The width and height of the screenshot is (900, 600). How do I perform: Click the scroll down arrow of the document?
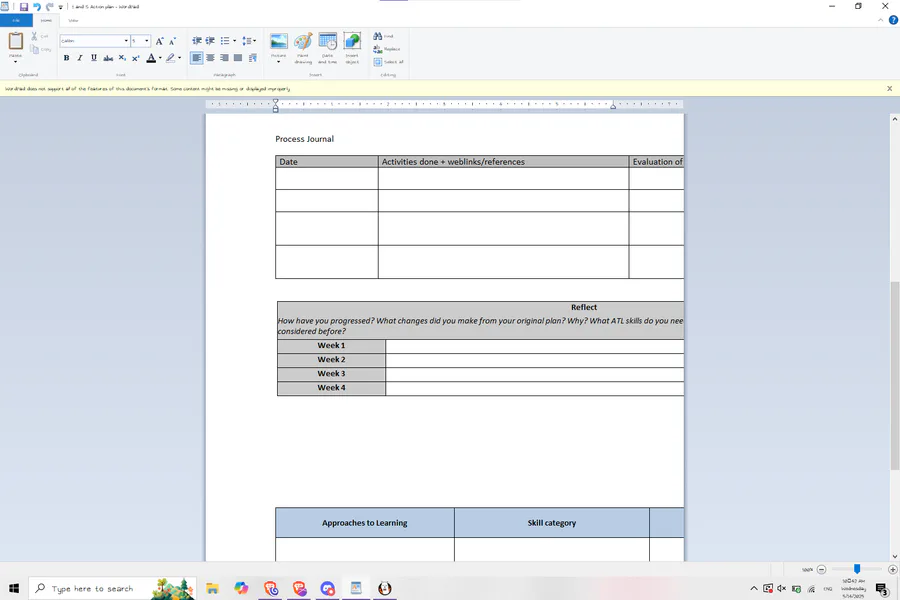click(894, 556)
